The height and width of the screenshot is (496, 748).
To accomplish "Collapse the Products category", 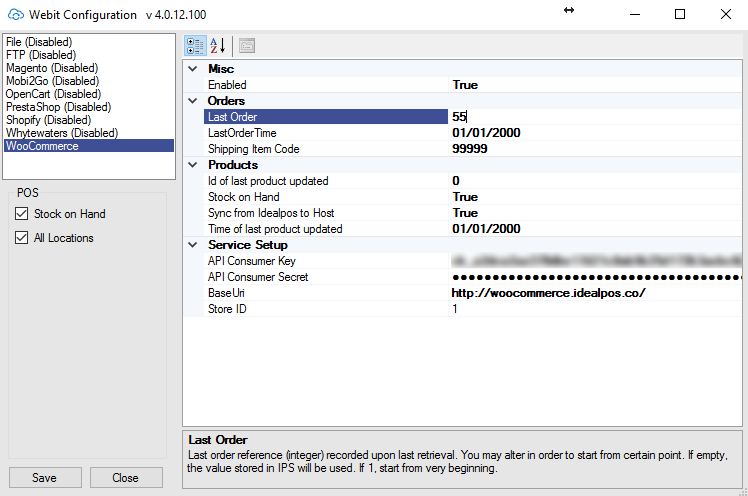I will point(193,165).
